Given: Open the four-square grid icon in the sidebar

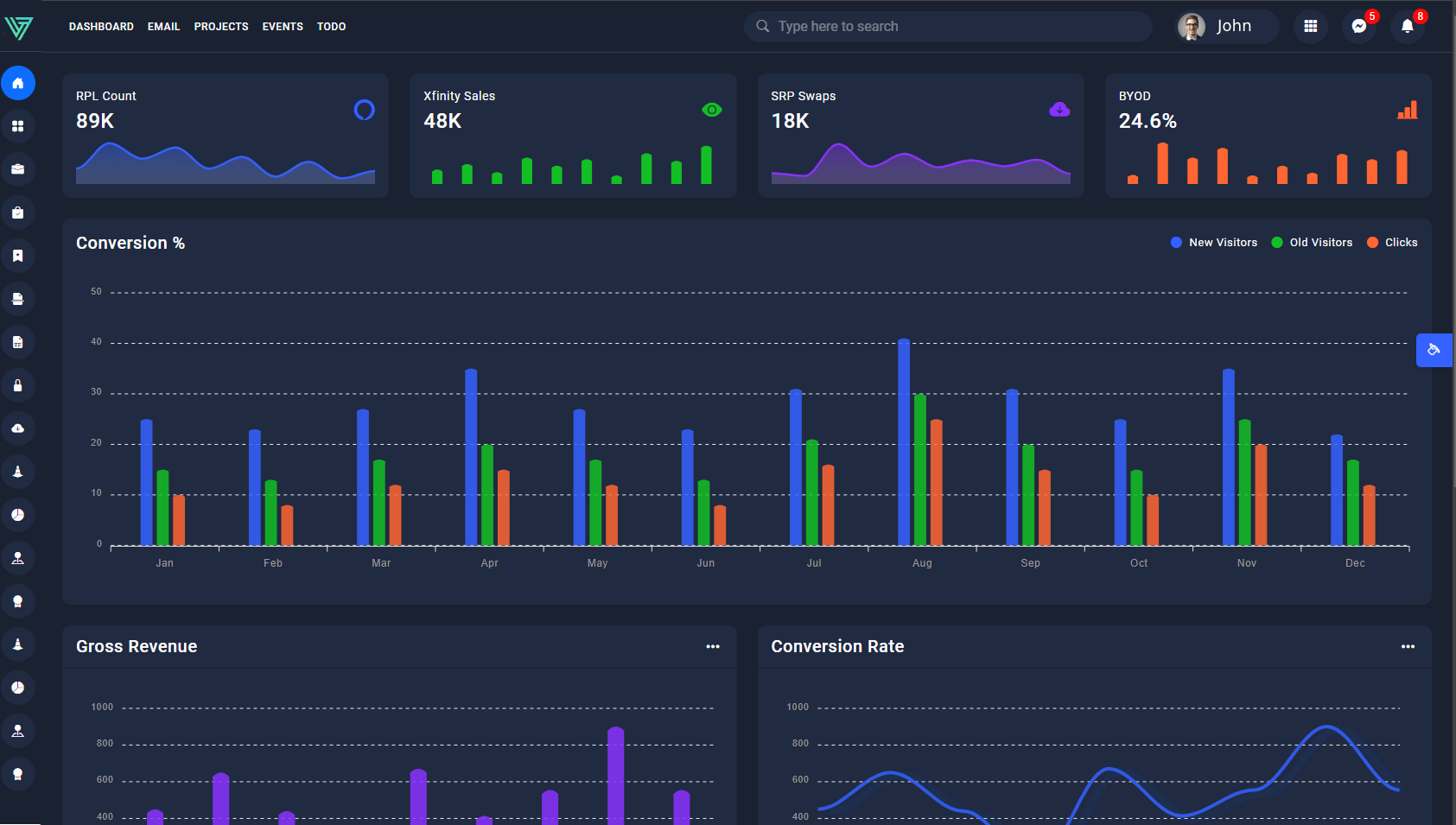Looking at the screenshot, I should (18, 126).
